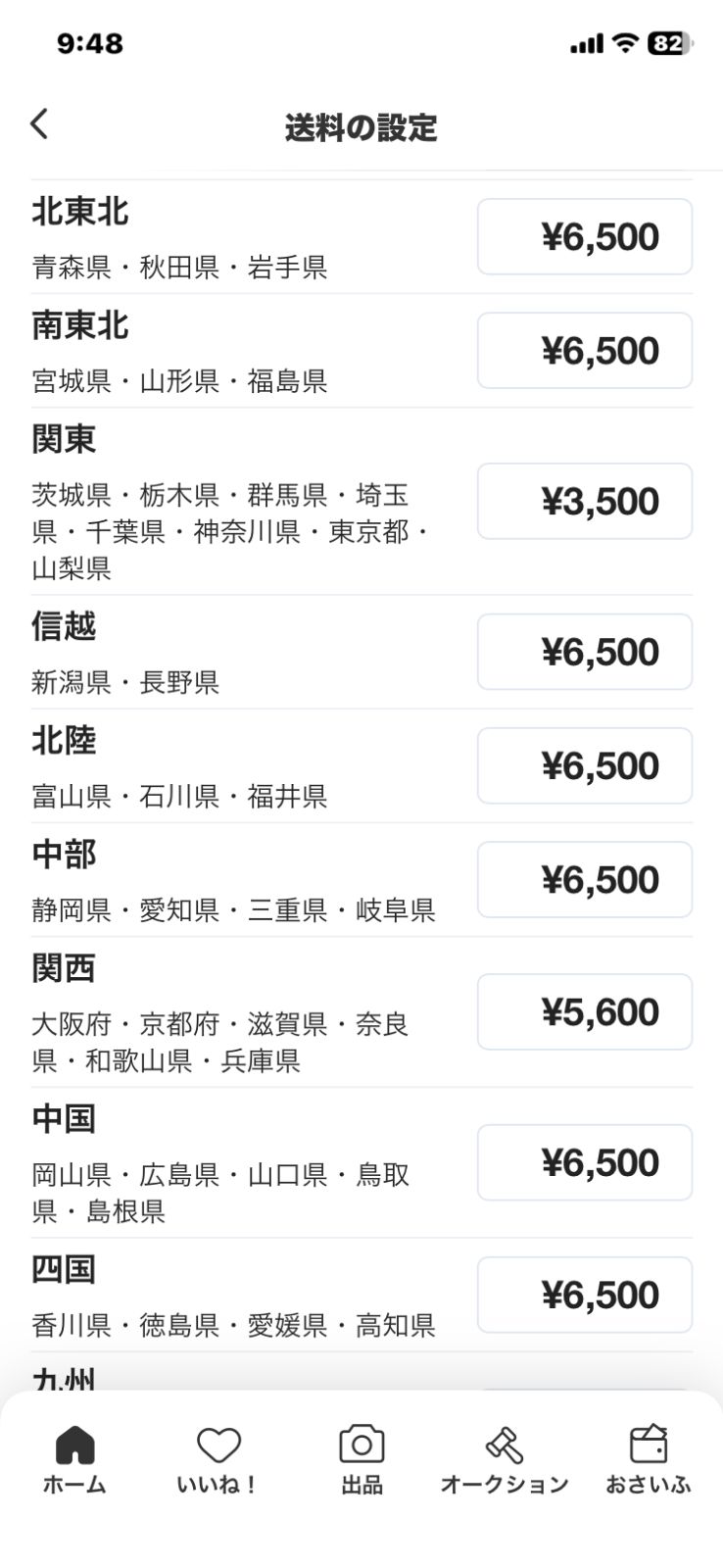Edit the 信越 shipping fee field

pyautogui.click(x=585, y=653)
